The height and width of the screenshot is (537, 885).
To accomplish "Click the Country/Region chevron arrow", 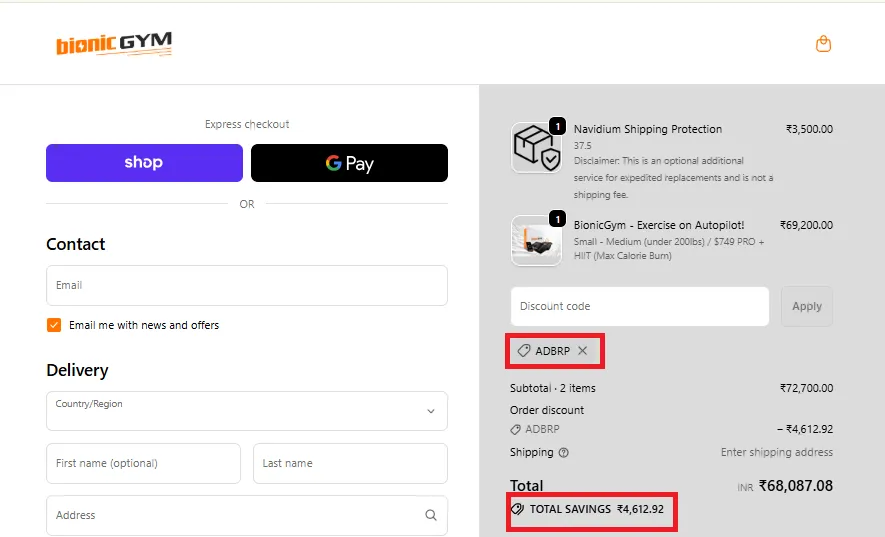I will tap(431, 411).
